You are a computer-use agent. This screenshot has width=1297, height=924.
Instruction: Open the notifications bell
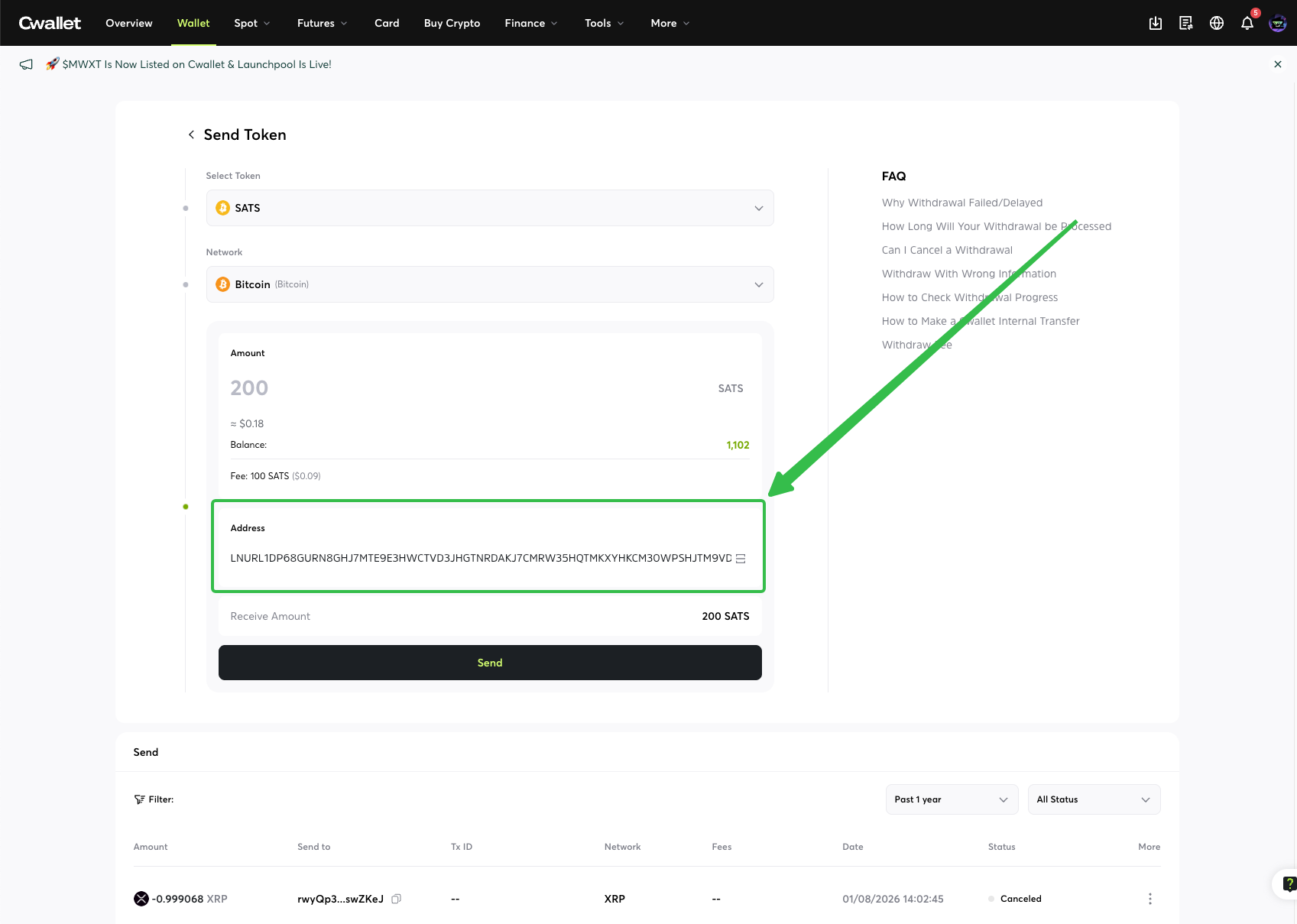pyautogui.click(x=1247, y=23)
